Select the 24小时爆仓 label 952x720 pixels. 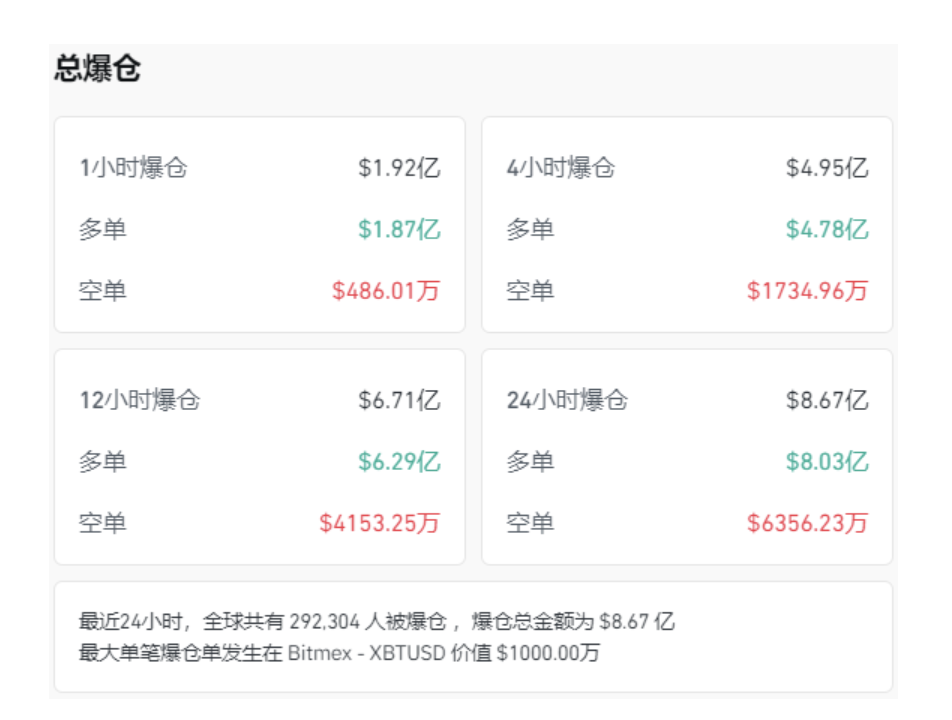tap(567, 400)
